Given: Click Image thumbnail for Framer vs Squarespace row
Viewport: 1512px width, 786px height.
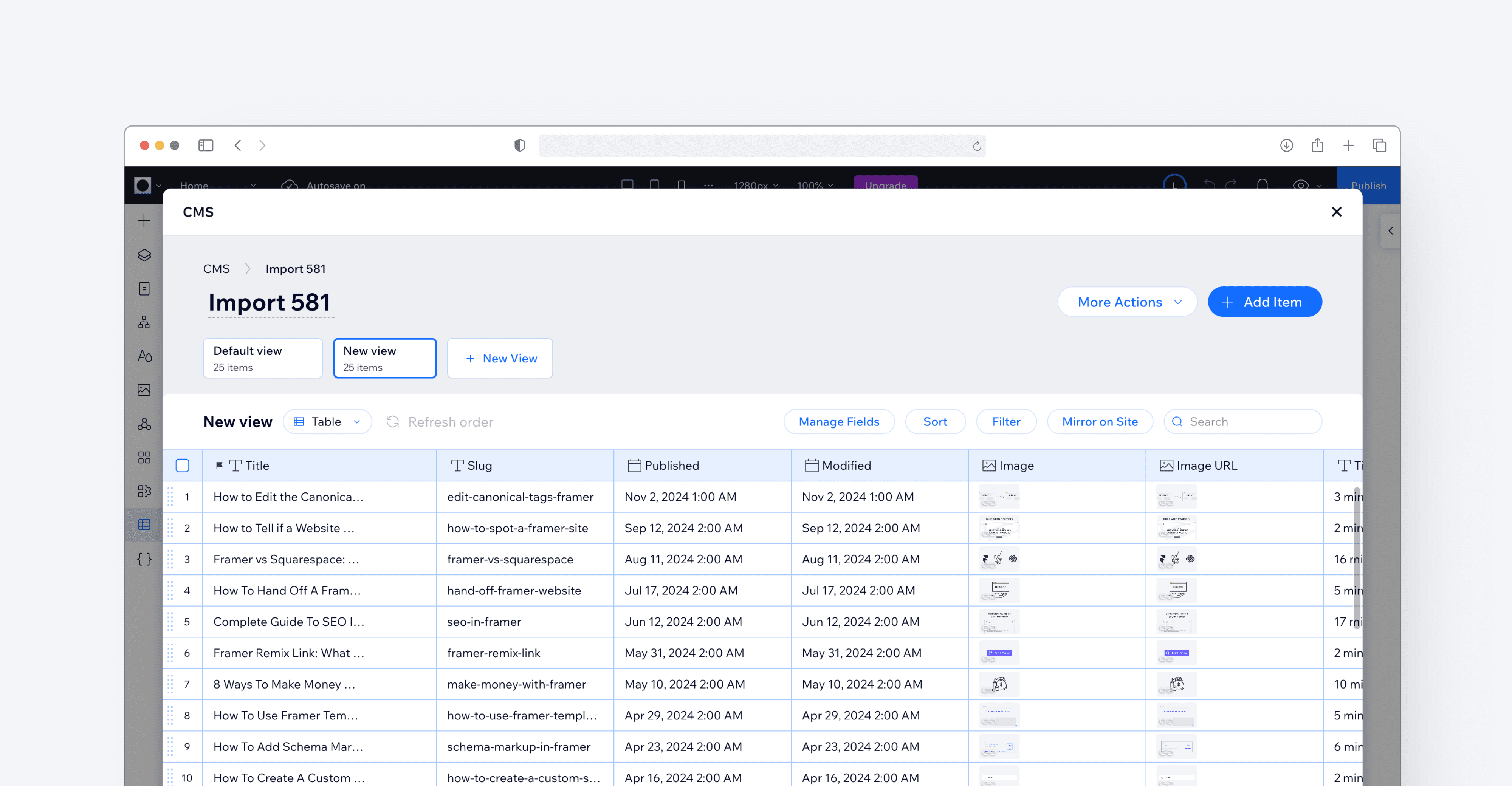Looking at the screenshot, I should coord(999,559).
